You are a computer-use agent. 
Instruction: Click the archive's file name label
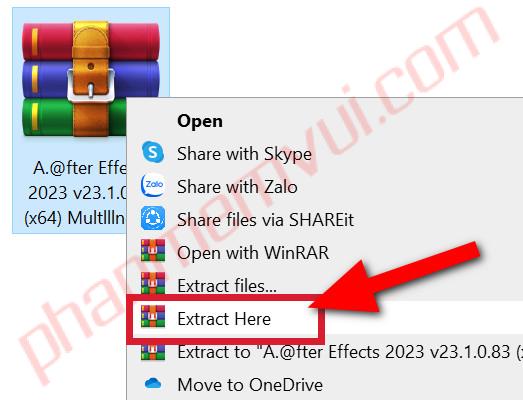[x=76, y=193]
